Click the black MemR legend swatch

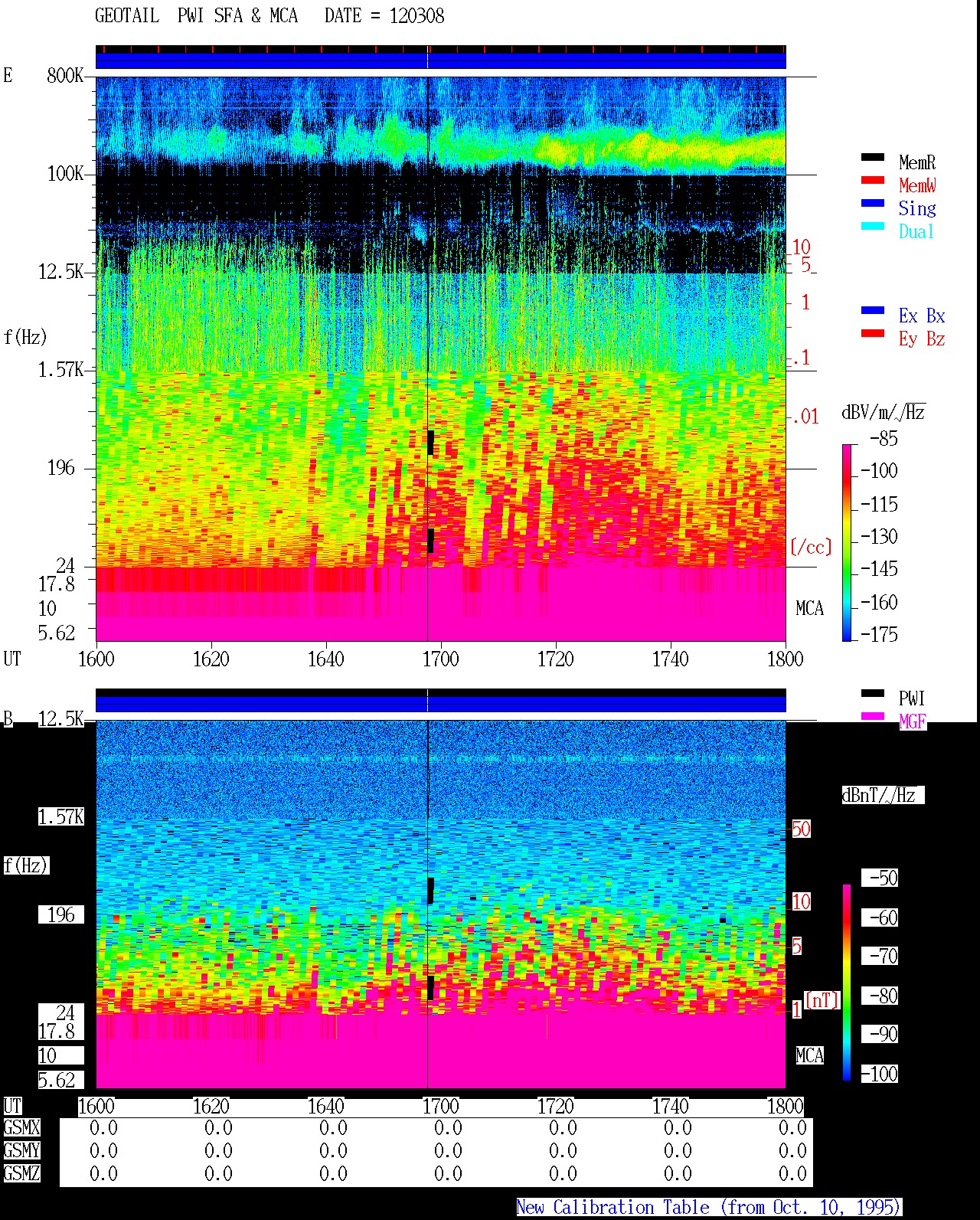click(872, 158)
